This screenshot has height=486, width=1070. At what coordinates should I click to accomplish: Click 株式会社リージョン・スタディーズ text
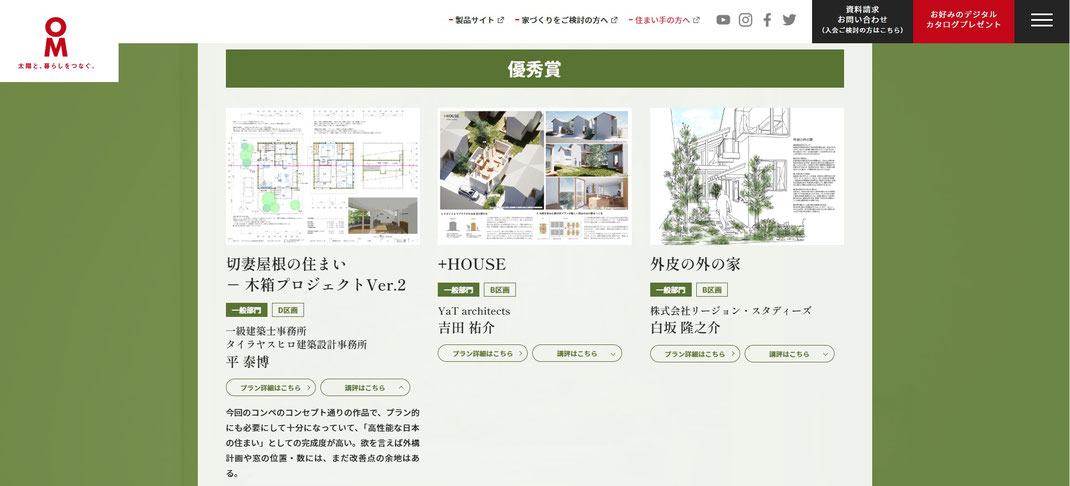coord(731,311)
